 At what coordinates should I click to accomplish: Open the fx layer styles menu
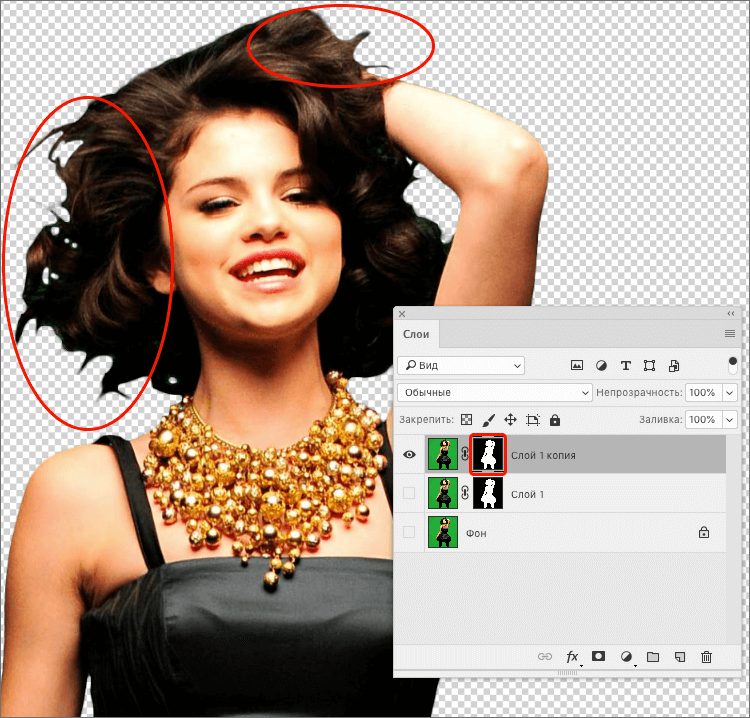coord(573,657)
